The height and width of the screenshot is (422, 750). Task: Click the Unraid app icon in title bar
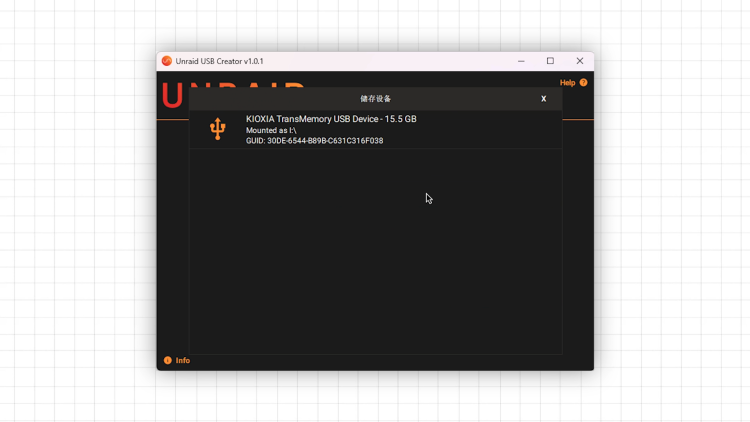pos(166,61)
